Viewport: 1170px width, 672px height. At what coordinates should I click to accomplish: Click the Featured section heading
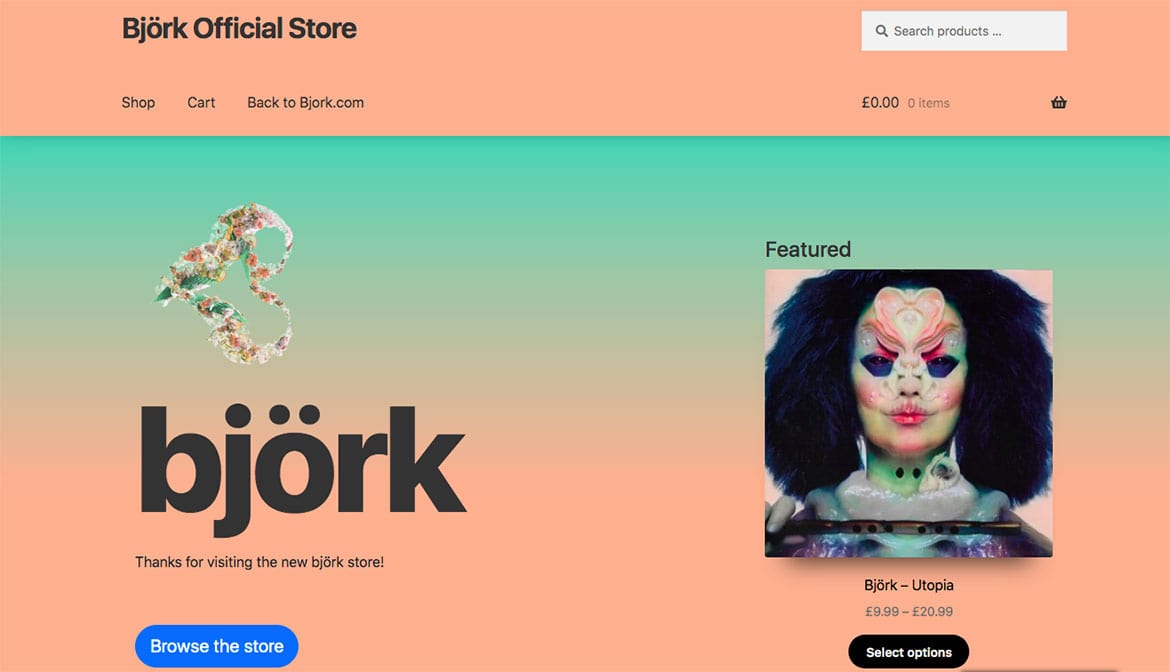tap(807, 249)
